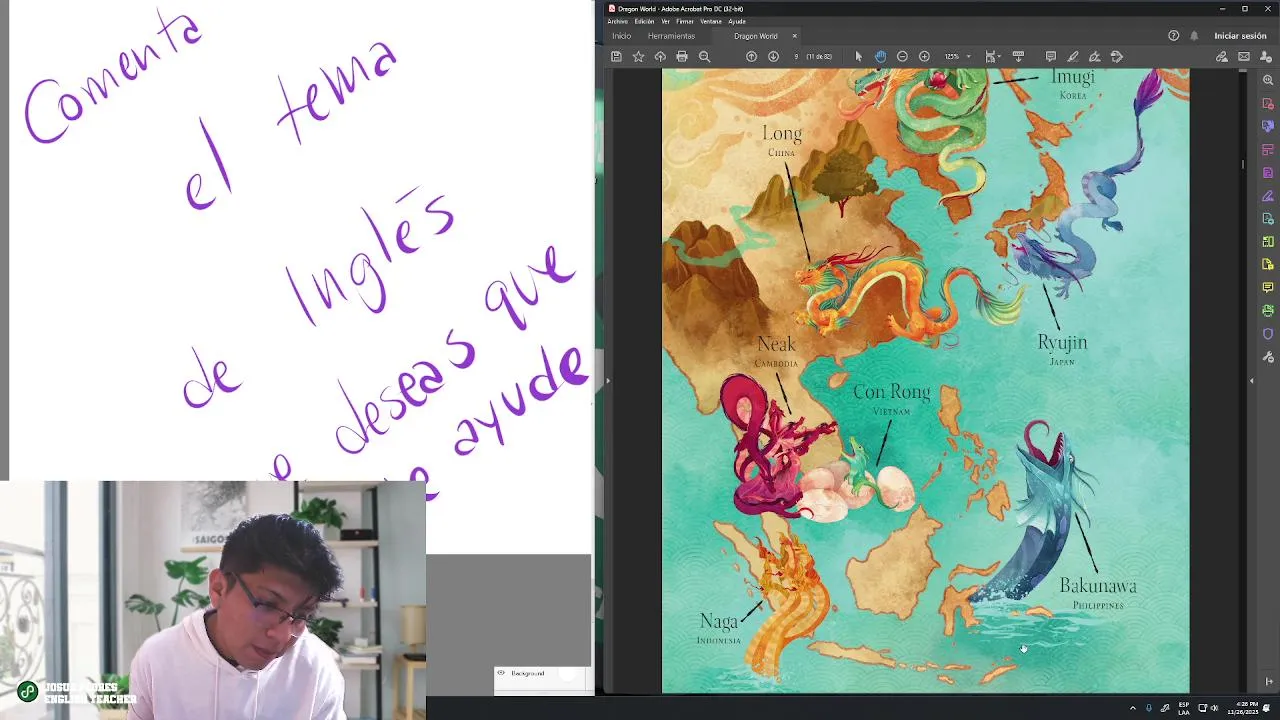Open the Ayuda menu
The image size is (1280, 720).
pyautogui.click(x=737, y=21)
